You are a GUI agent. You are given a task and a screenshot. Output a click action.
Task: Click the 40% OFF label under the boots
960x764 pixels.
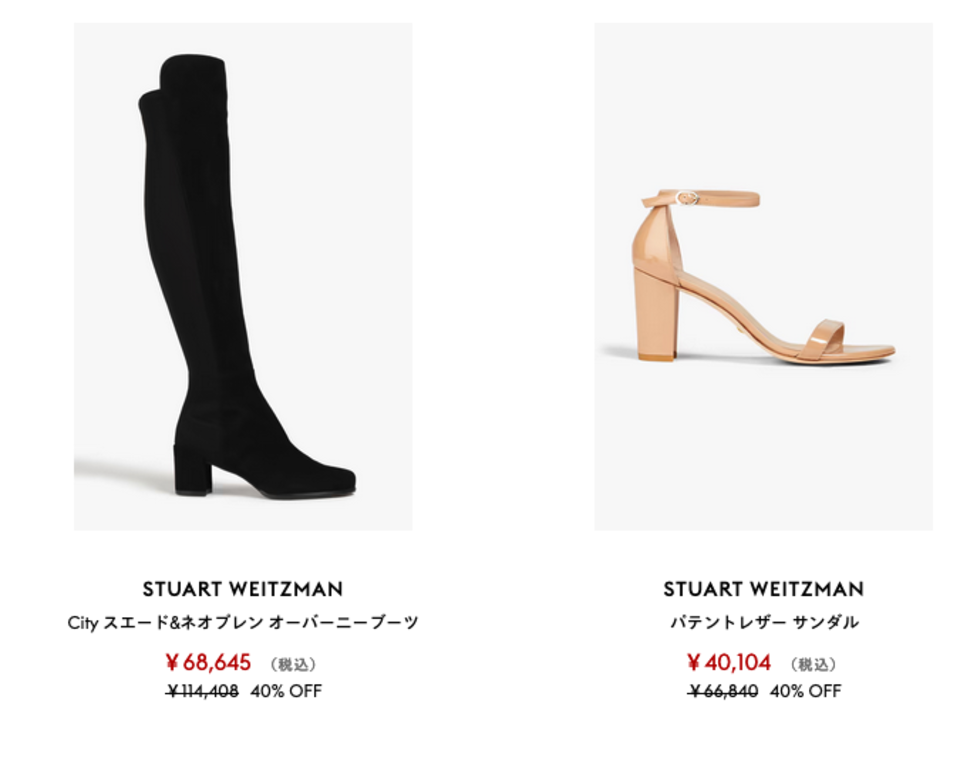point(286,691)
